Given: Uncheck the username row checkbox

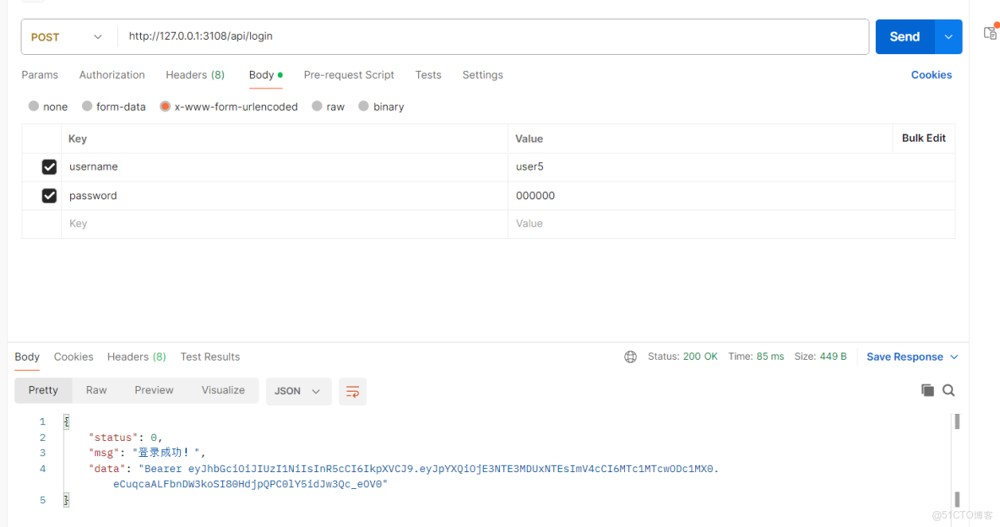Looking at the screenshot, I should tap(49, 167).
